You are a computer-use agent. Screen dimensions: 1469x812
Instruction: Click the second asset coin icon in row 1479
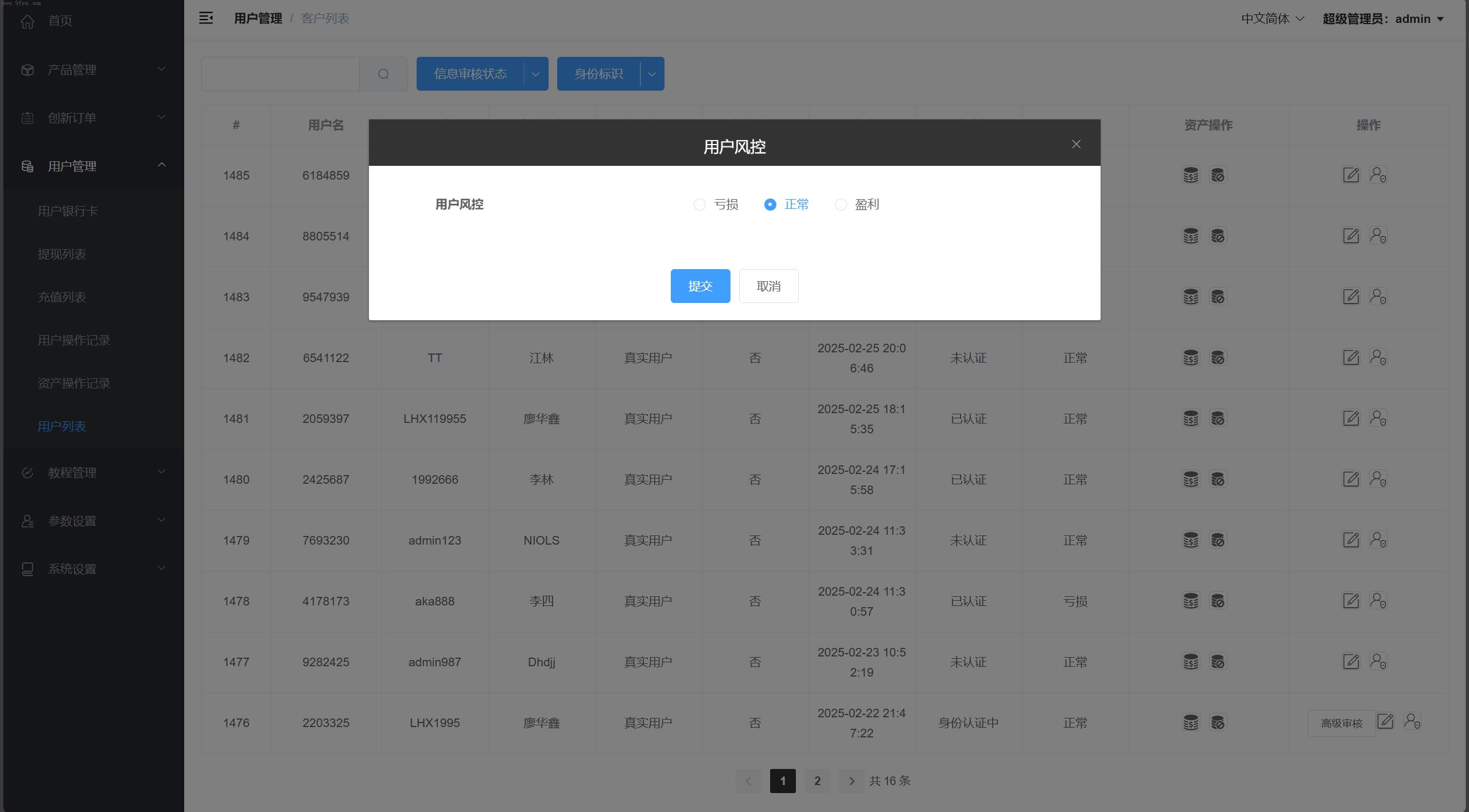coord(1218,540)
